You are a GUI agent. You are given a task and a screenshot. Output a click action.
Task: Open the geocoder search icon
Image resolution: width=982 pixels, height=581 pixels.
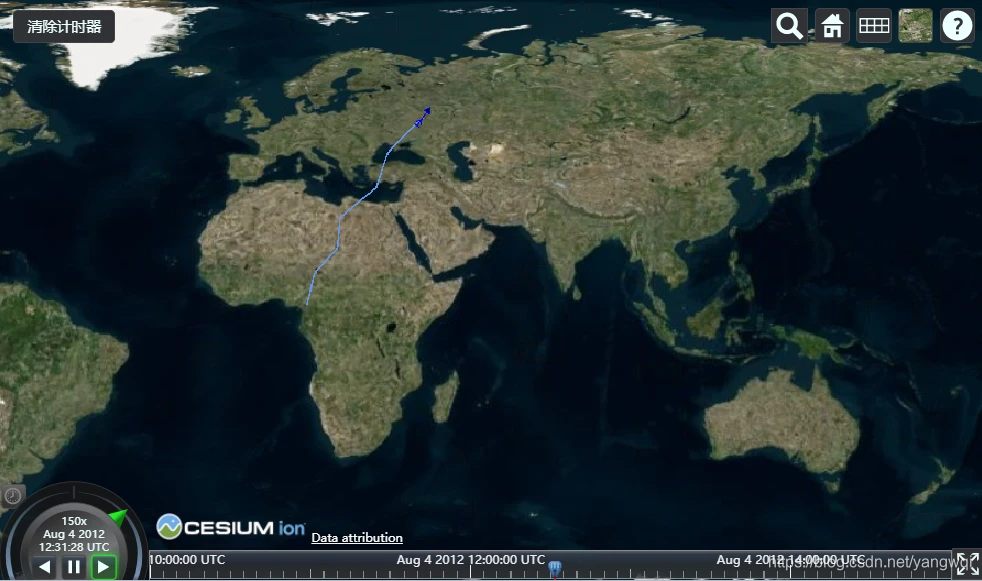click(x=789, y=26)
